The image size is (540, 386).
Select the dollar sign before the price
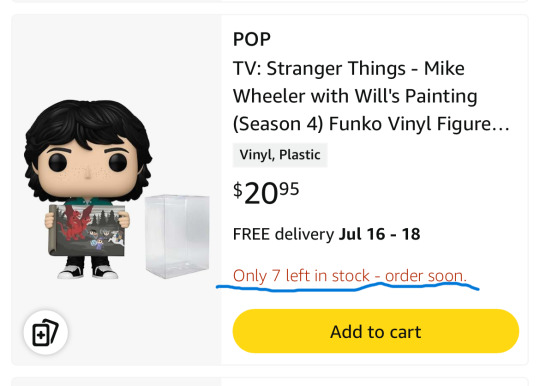tap(238, 190)
